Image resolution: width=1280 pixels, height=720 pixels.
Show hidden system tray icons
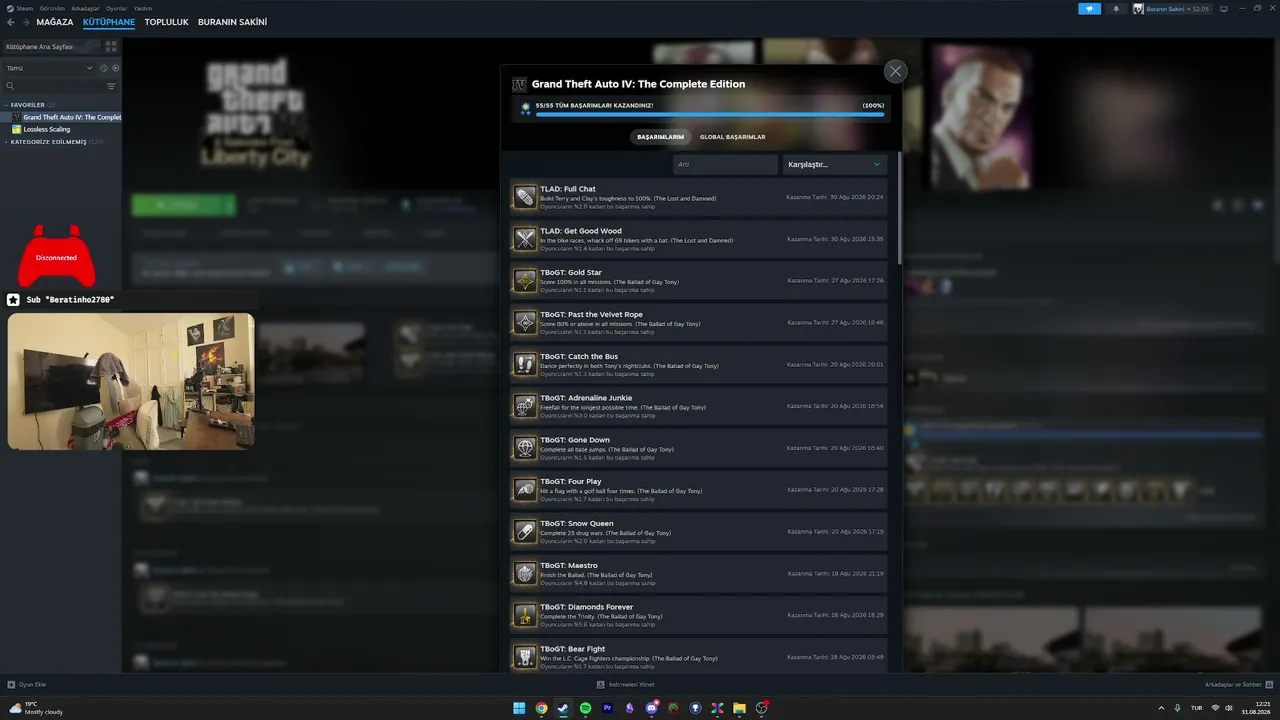(1161, 708)
